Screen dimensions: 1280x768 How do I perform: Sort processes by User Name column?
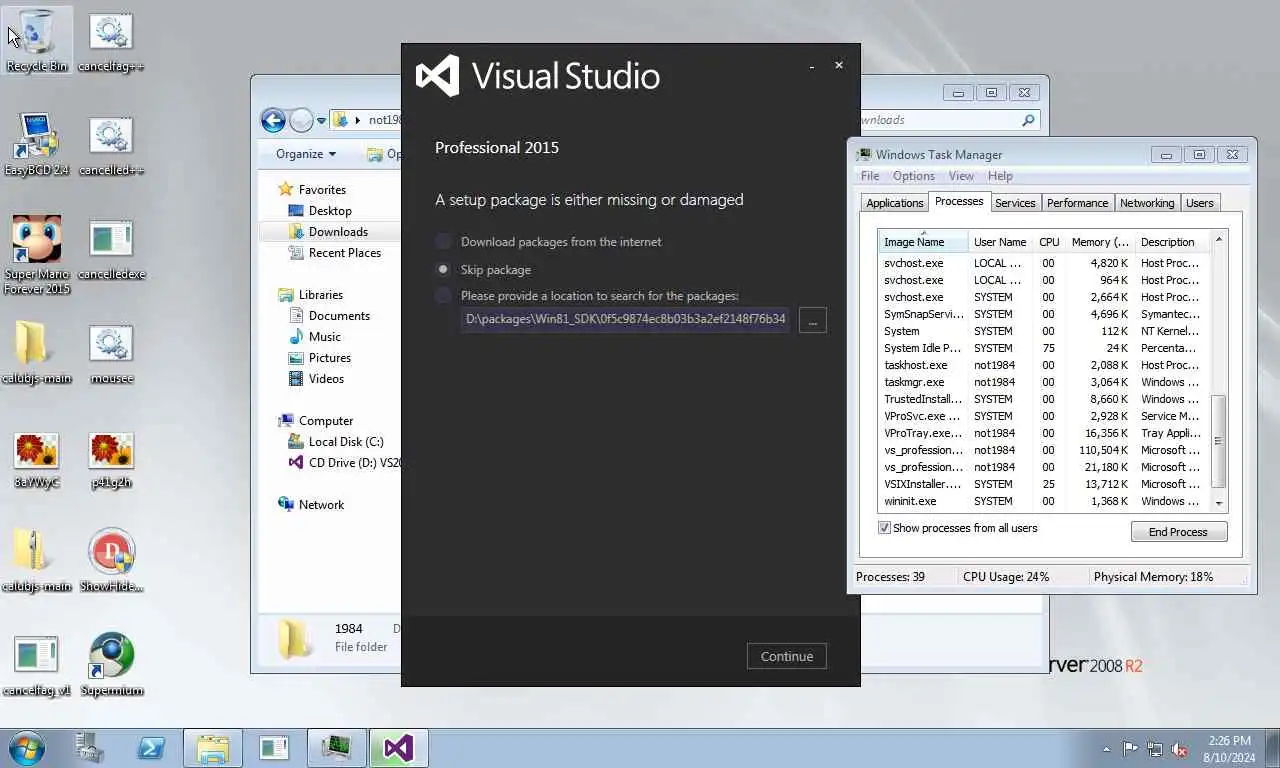pyautogui.click(x=1000, y=242)
